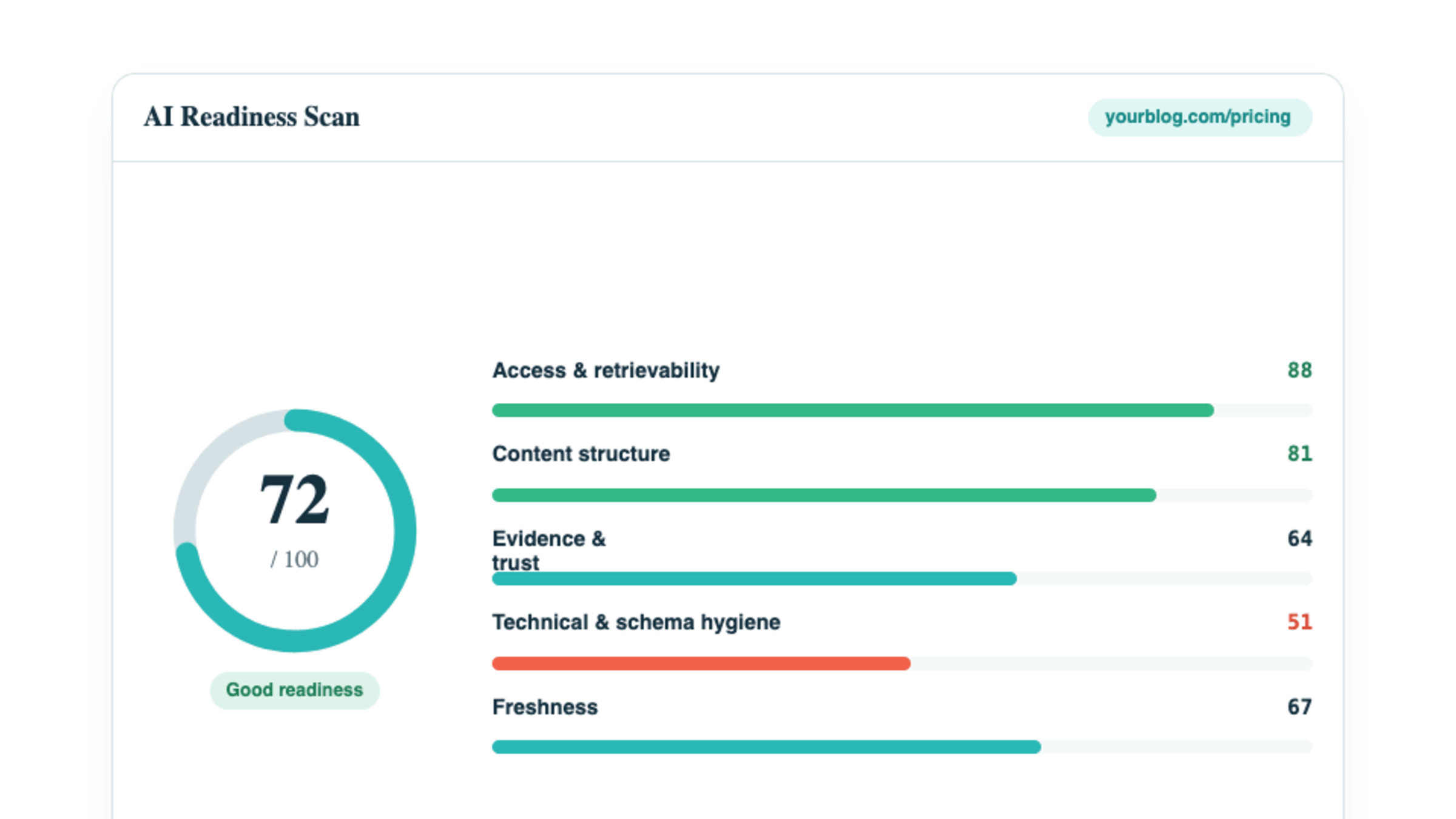Viewport: 1456px width, 819px height.
Task: Click the Good readiness status badge
Action: [x=294, y=690]
